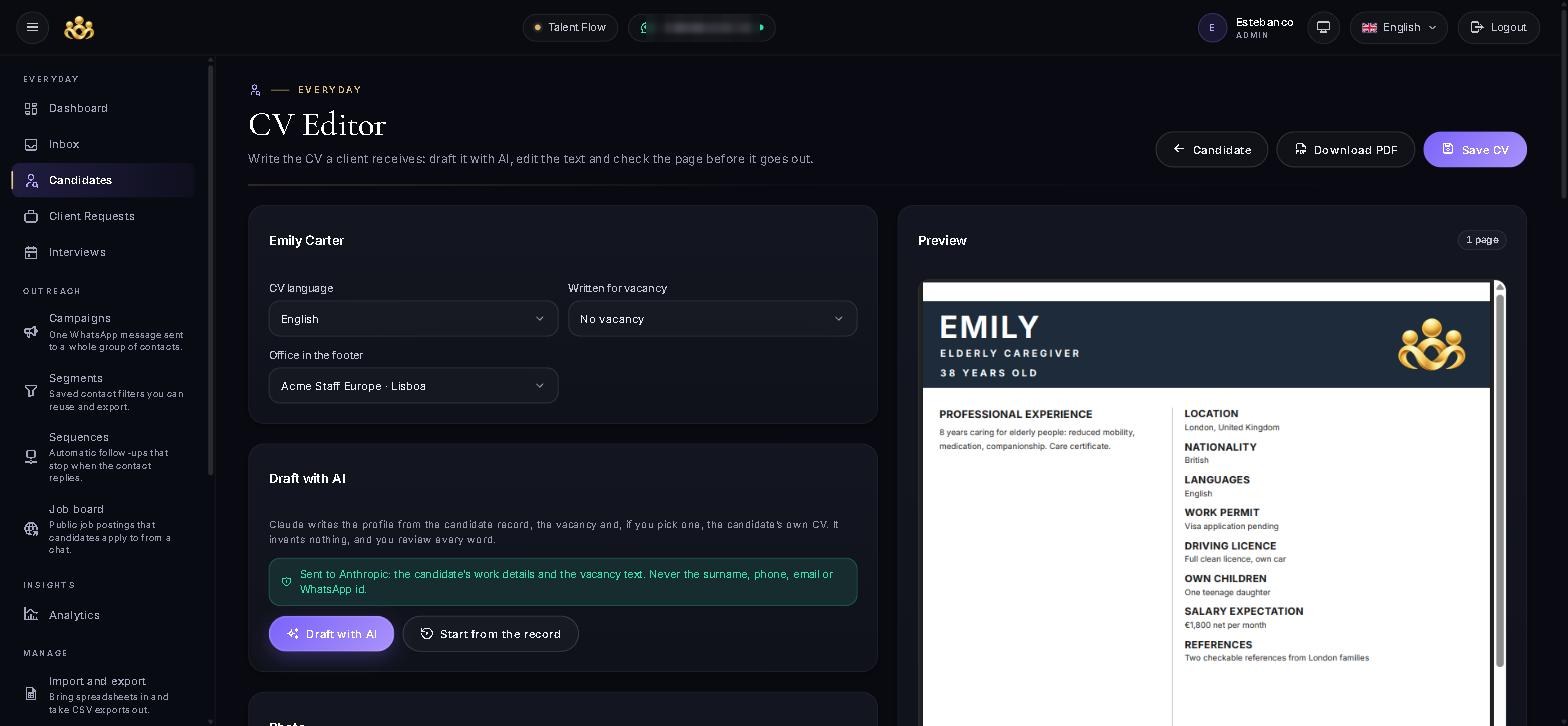This screenshot has width=1568, height=726.
Task: Open the Interviews calendar icon
Action: click(x=31, y=252)
